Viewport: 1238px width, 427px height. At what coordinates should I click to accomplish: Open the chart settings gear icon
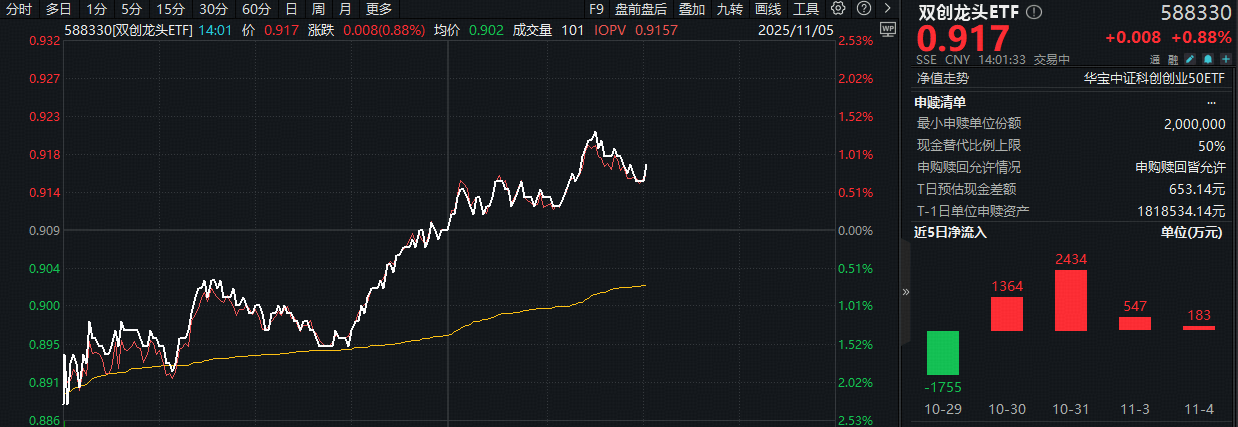tap(838, 9)
